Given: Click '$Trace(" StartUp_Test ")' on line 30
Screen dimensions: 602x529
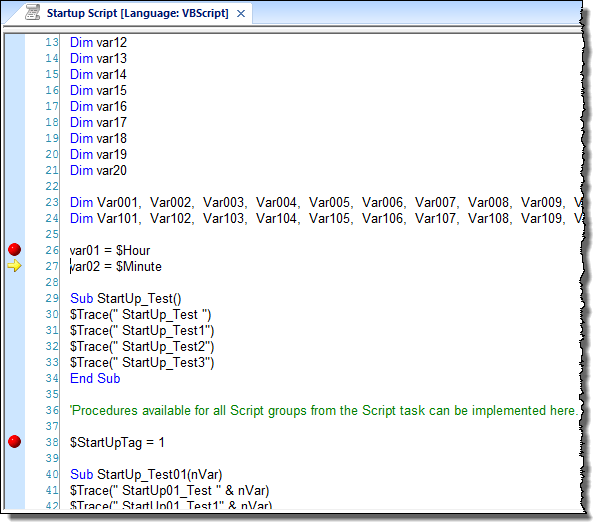Looking at the screenshot, I should point(141,315).
